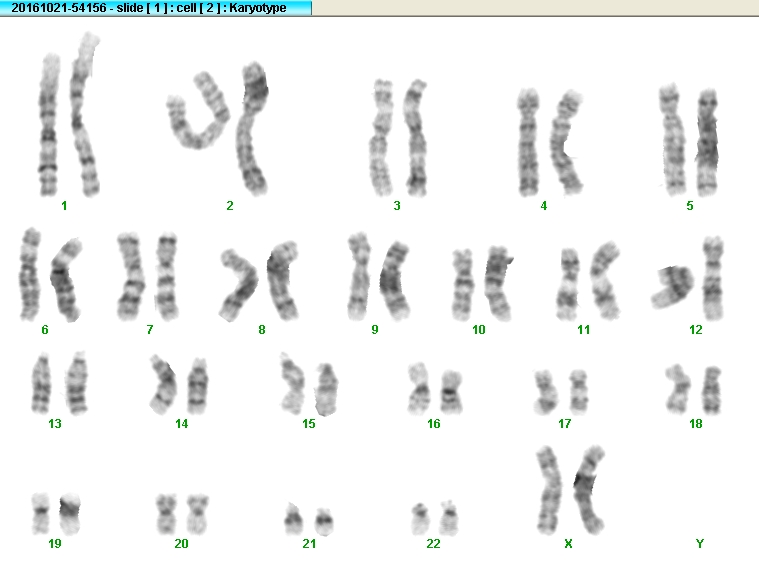This screenshot has height=577, width=759.
Task: Click the chromosome 10 pair
Action: pyautogui.click(x=482, y=284)
